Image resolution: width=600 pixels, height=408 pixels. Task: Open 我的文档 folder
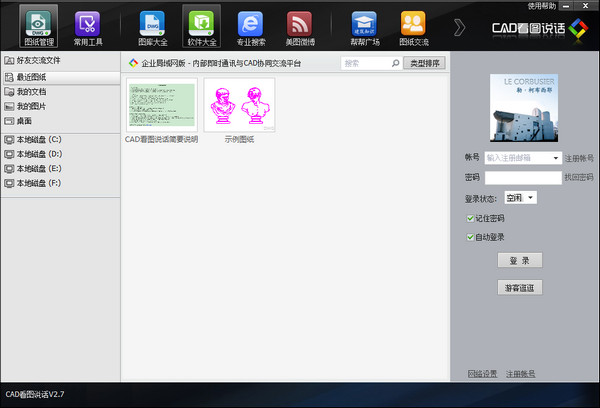25,92
